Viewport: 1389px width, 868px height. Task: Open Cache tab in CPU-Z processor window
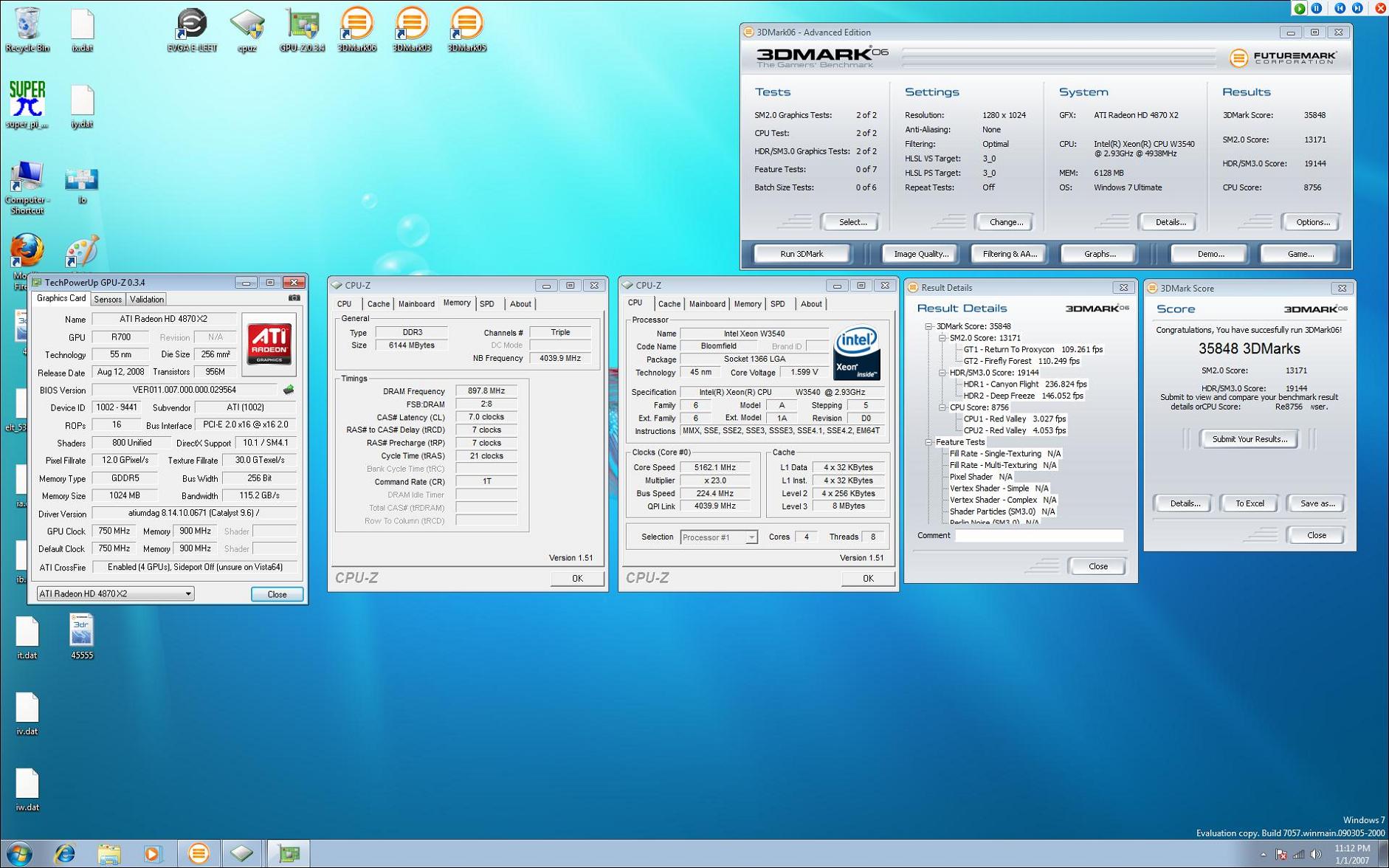tap(669, 304)
